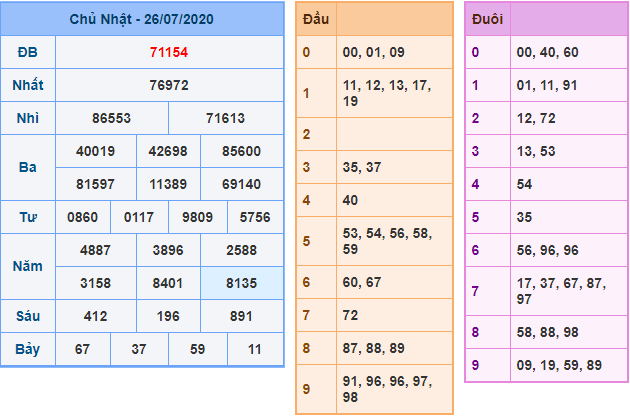Screen dimensions: 630x418
Task: Select second prize number 86553
Action: (111, 118)
